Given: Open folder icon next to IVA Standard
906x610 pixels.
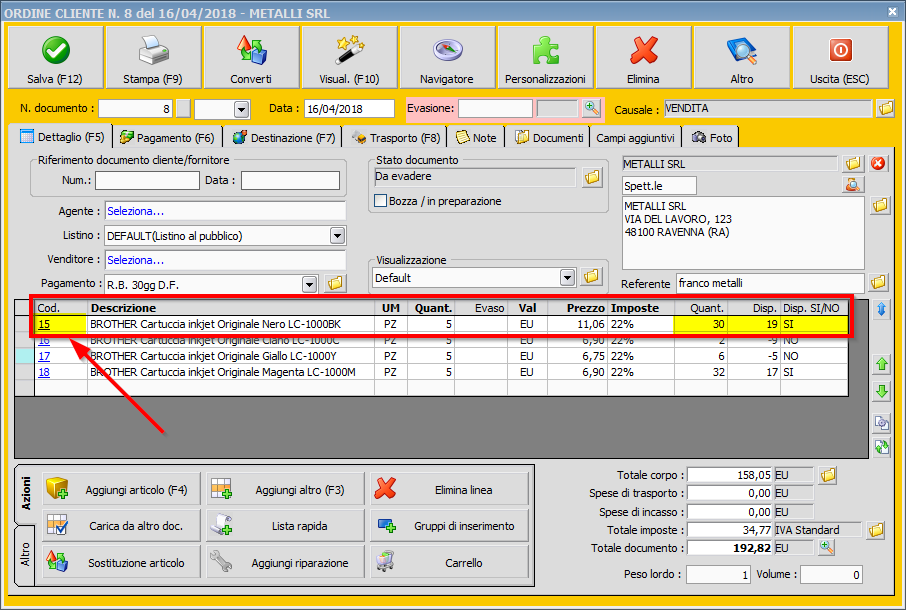Looking at the screenshot, I should pyautogui.click(x=876, y=530).
